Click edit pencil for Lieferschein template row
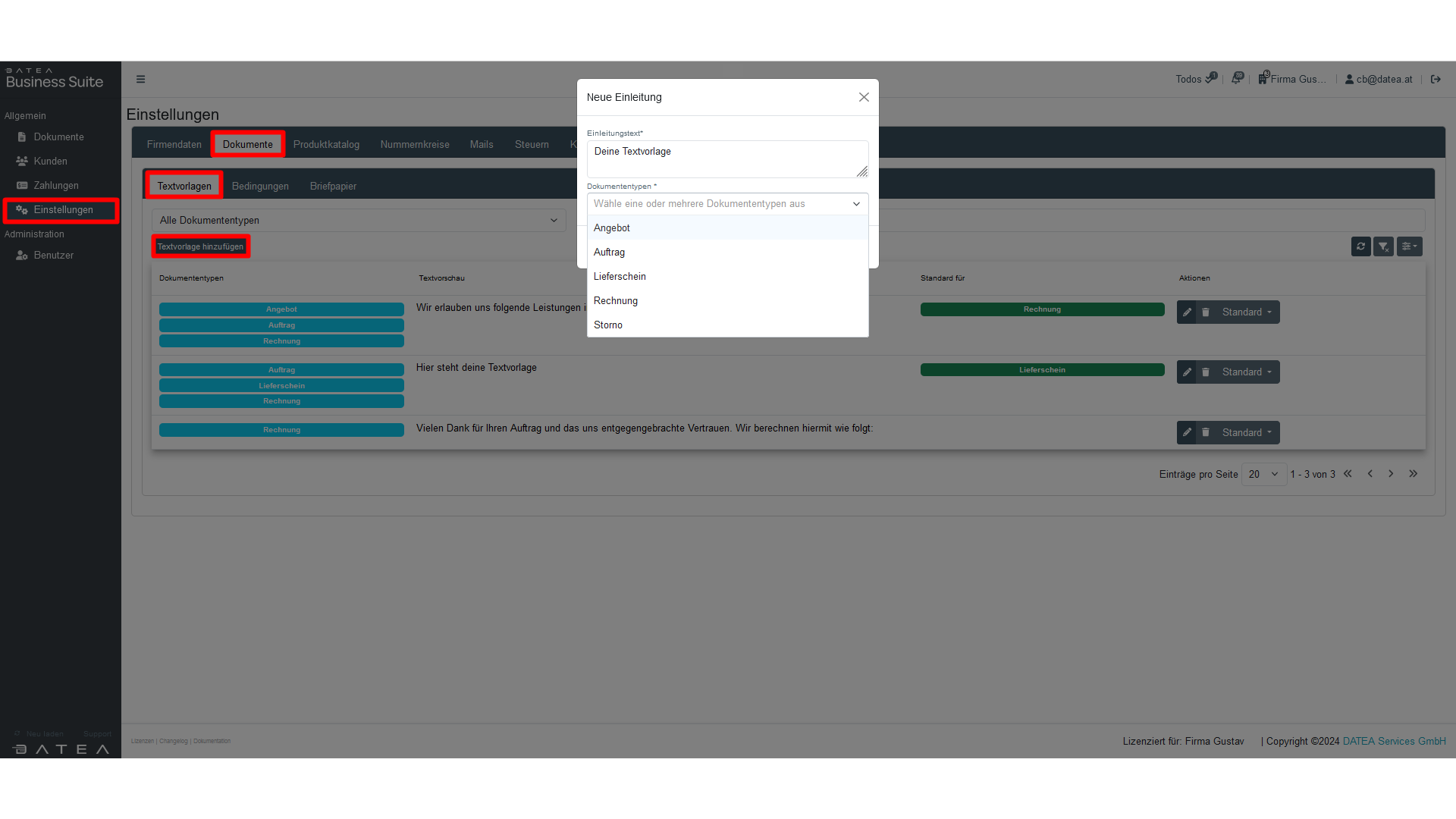 click(1187, 372)
